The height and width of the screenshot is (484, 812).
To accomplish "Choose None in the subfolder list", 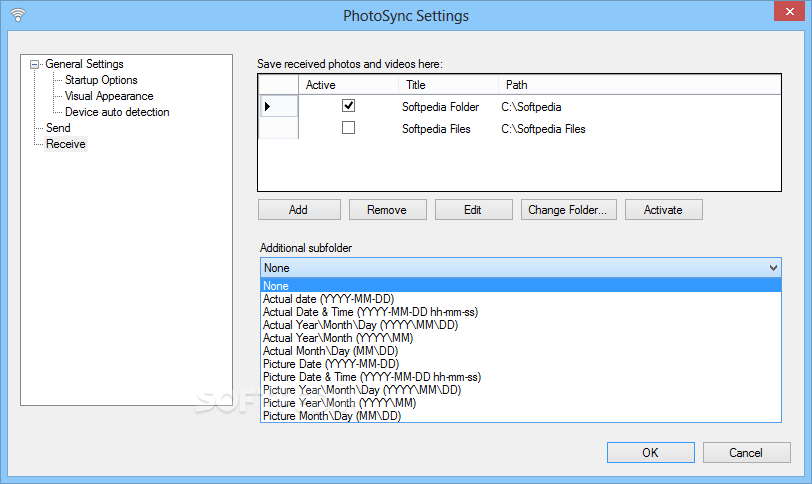I will [520, 286].
